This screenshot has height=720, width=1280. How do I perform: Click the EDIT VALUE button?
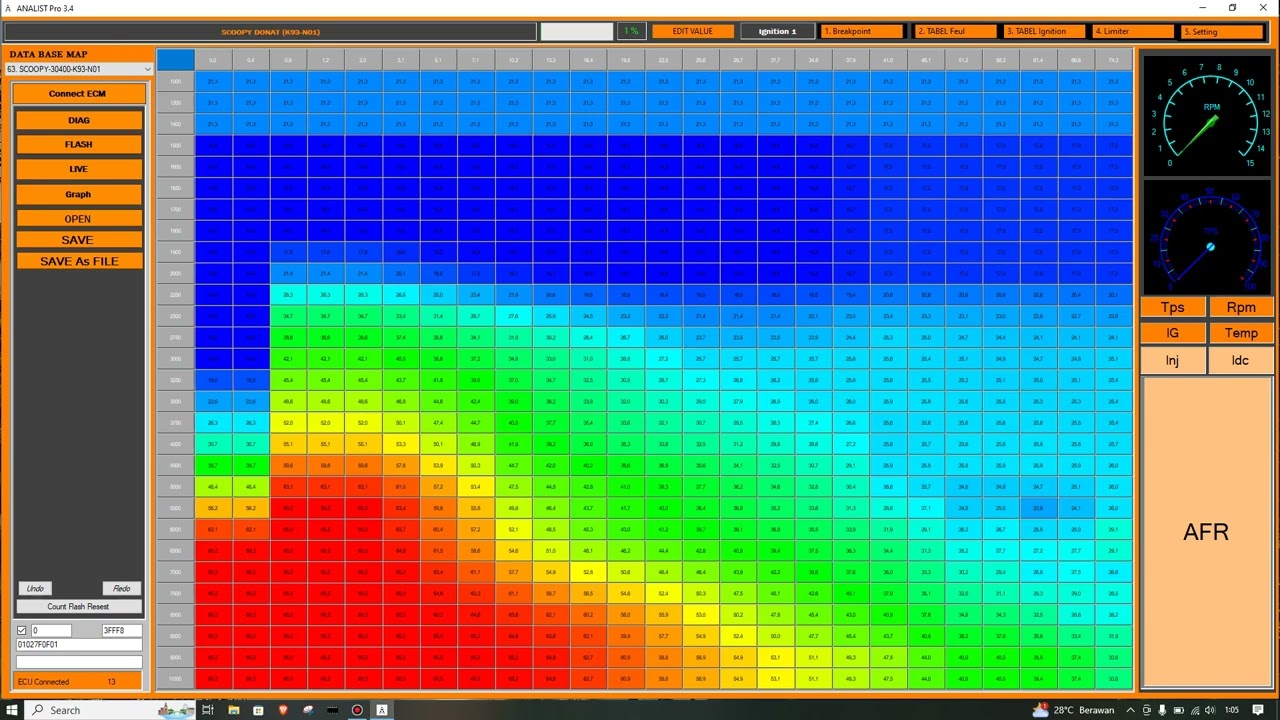click(693, 31)
